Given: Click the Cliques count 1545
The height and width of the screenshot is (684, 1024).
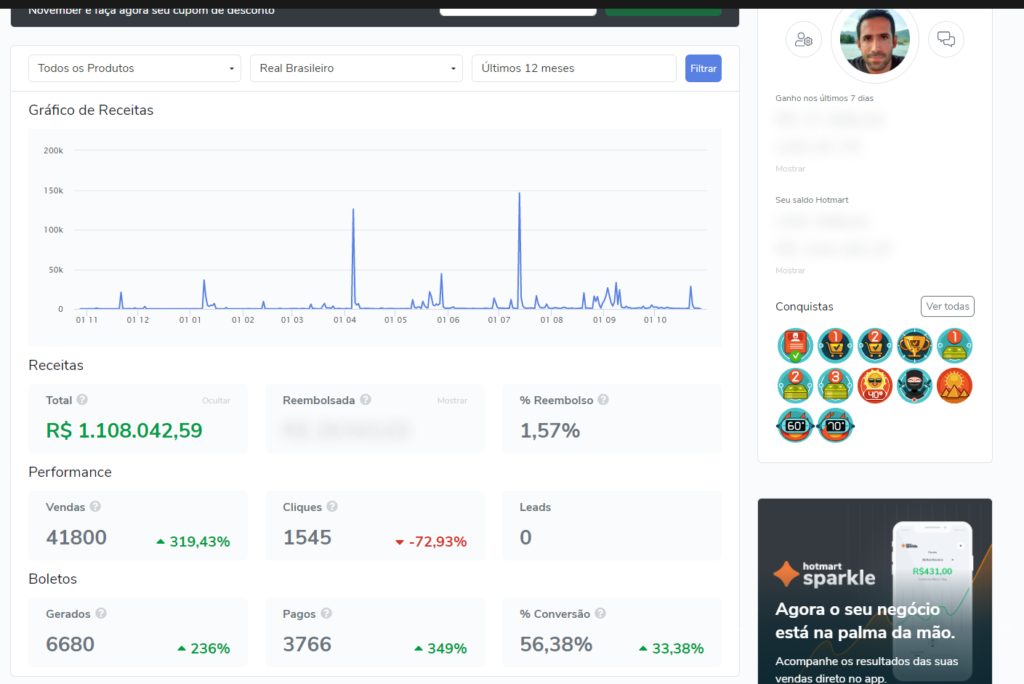Looking at the screenshot, I should [308, 537].
